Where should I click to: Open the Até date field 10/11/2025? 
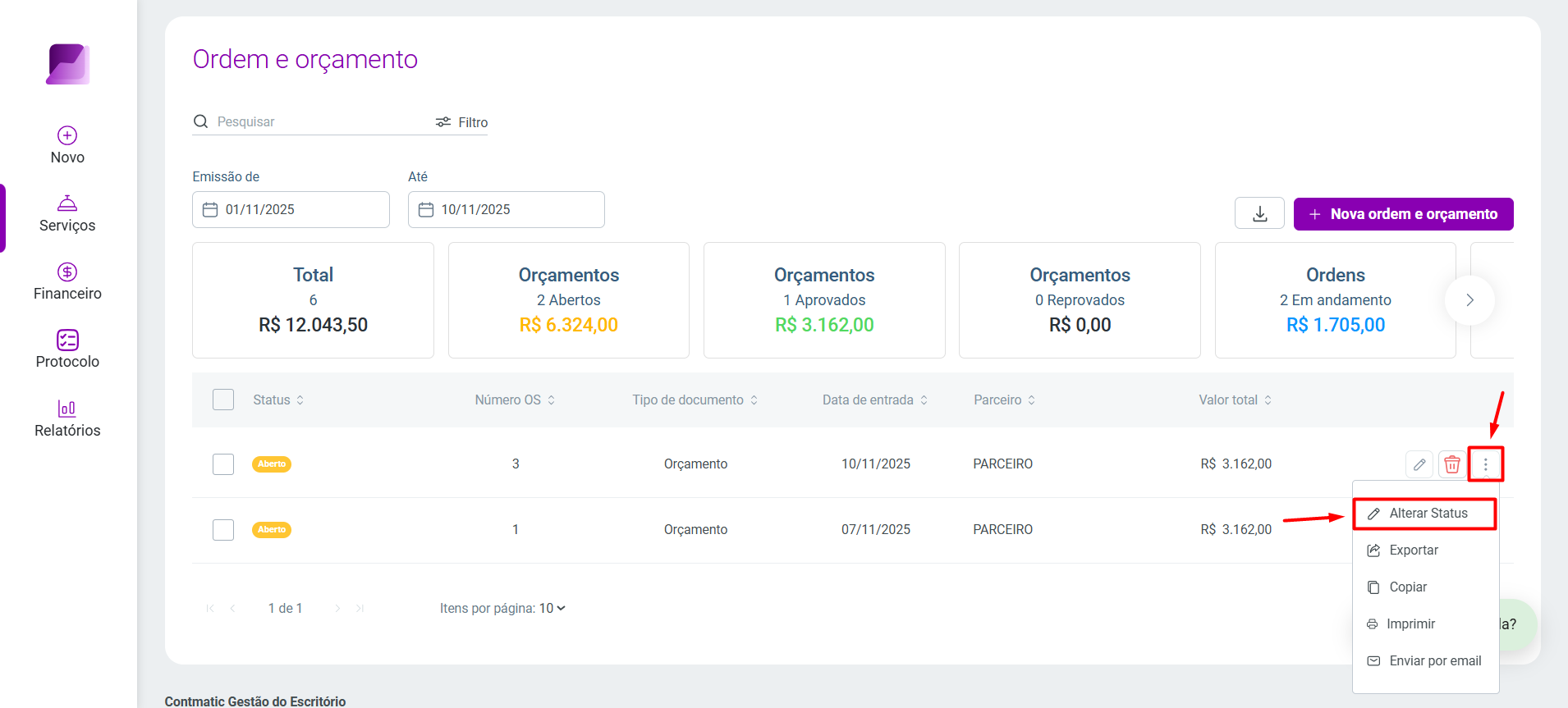pos(507,209)
